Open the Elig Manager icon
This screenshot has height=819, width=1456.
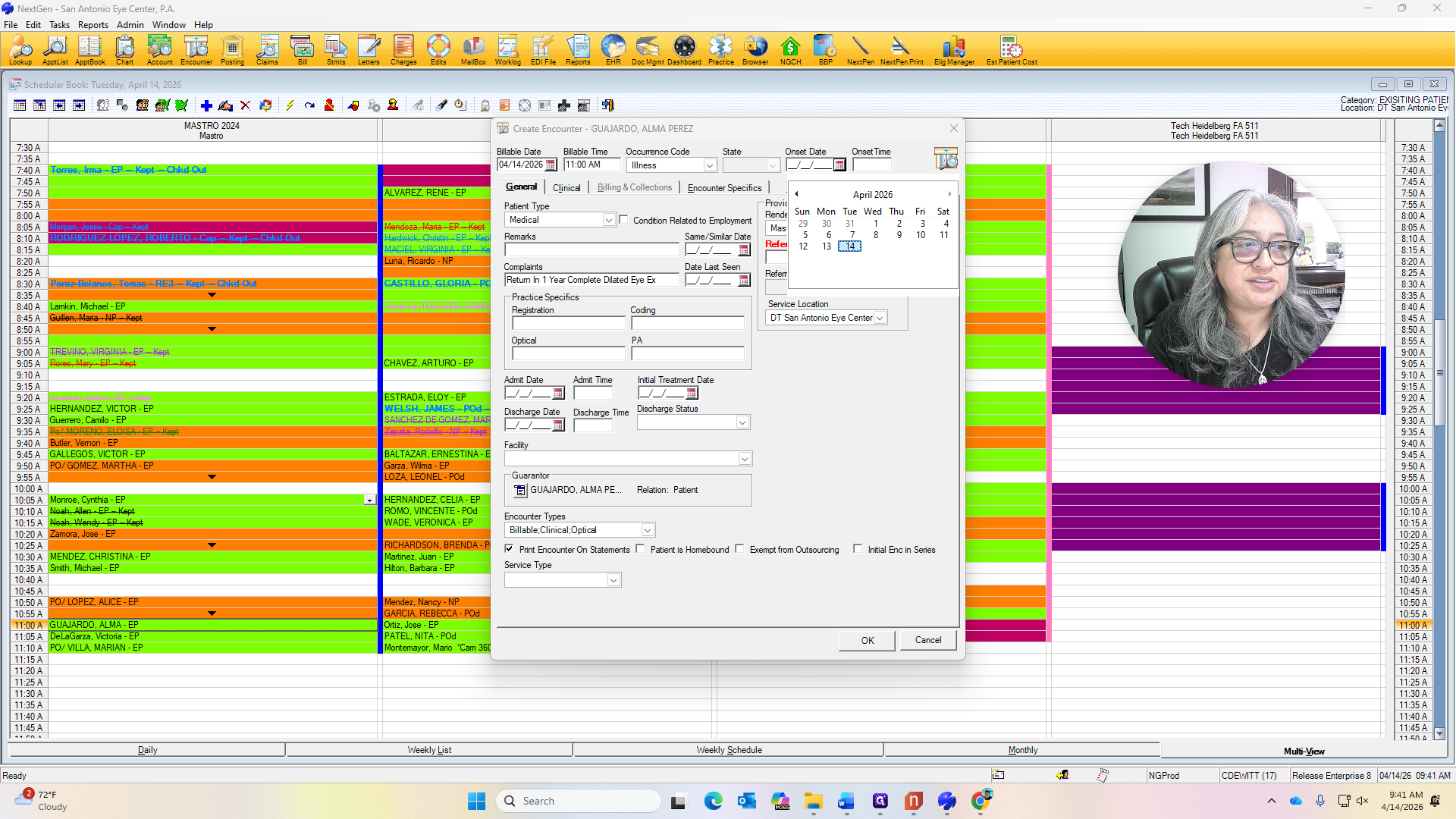tap(954, 50)
